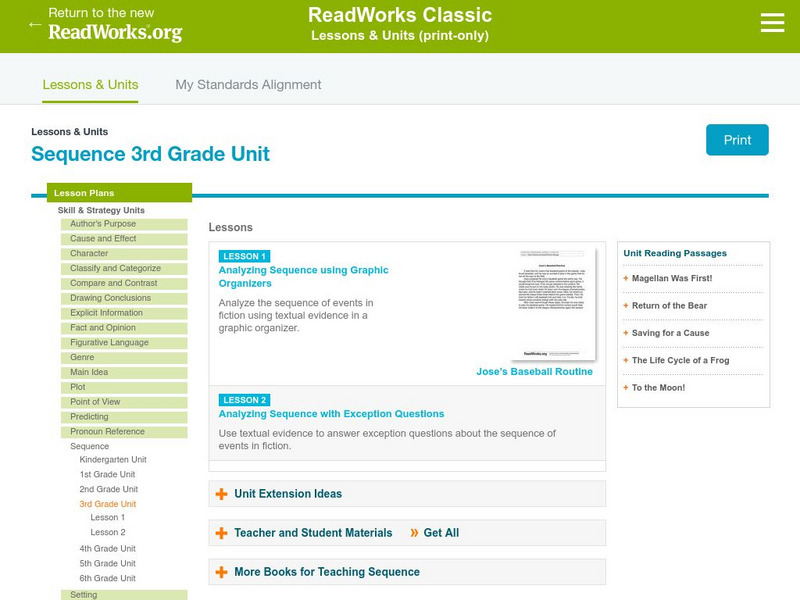This screenshot has width=800, height=600.
Task: Click the Skill & Strategy Units heading
Action: 101,210
